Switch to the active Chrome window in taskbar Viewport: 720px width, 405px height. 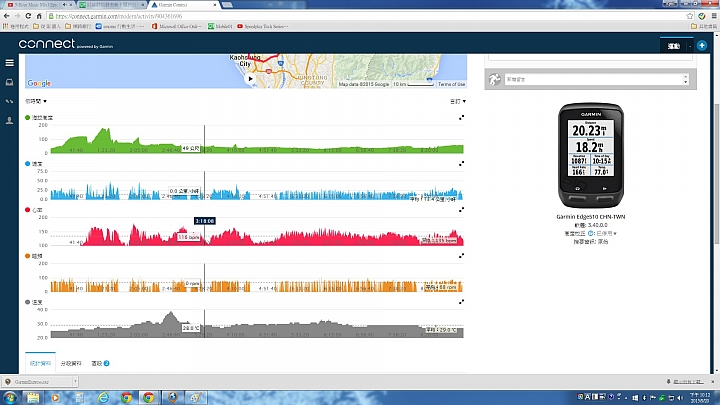pos(148,397)
